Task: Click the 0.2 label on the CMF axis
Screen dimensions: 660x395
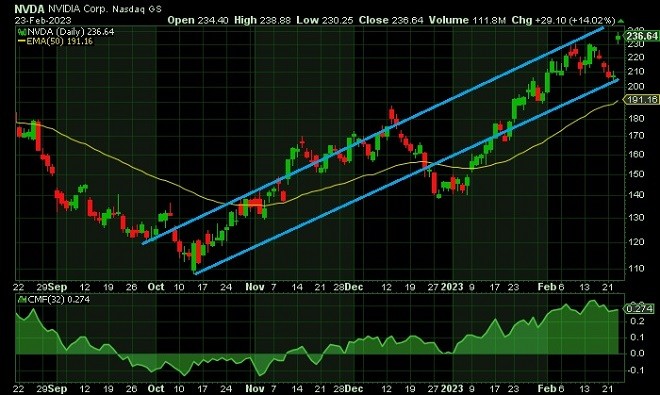Action: coord(638,321)
